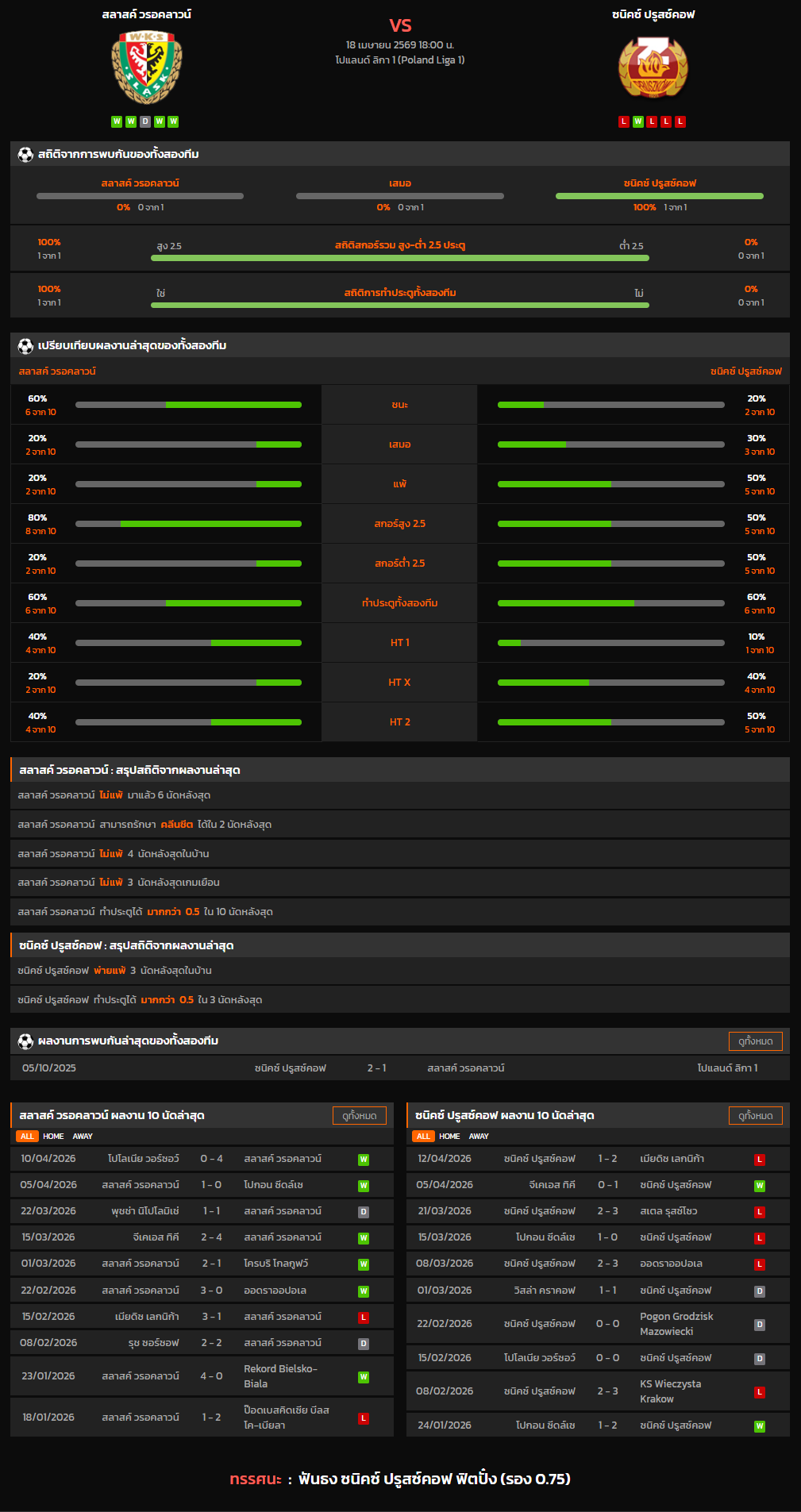Click the soccer ball icon beside latest meetings header
This screenshot has width=801, height=1512.
25,1041
